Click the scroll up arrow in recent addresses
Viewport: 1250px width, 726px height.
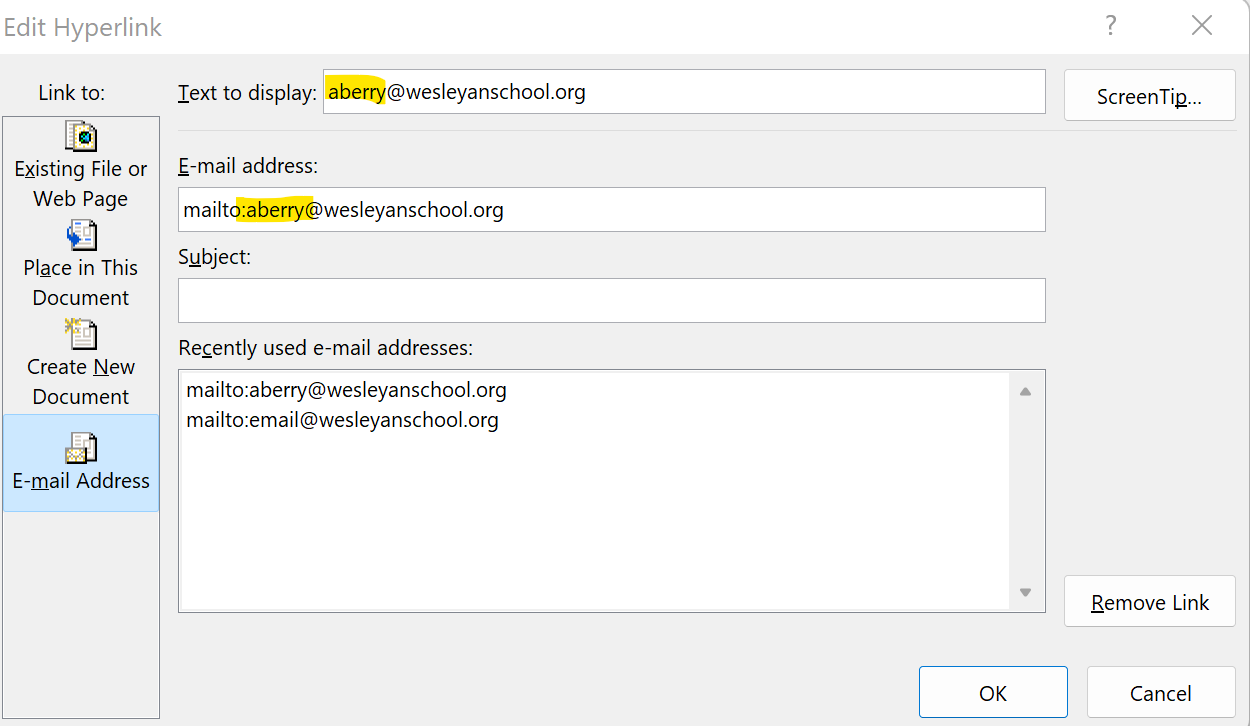pyautogui.click(x=1025, y=391)
